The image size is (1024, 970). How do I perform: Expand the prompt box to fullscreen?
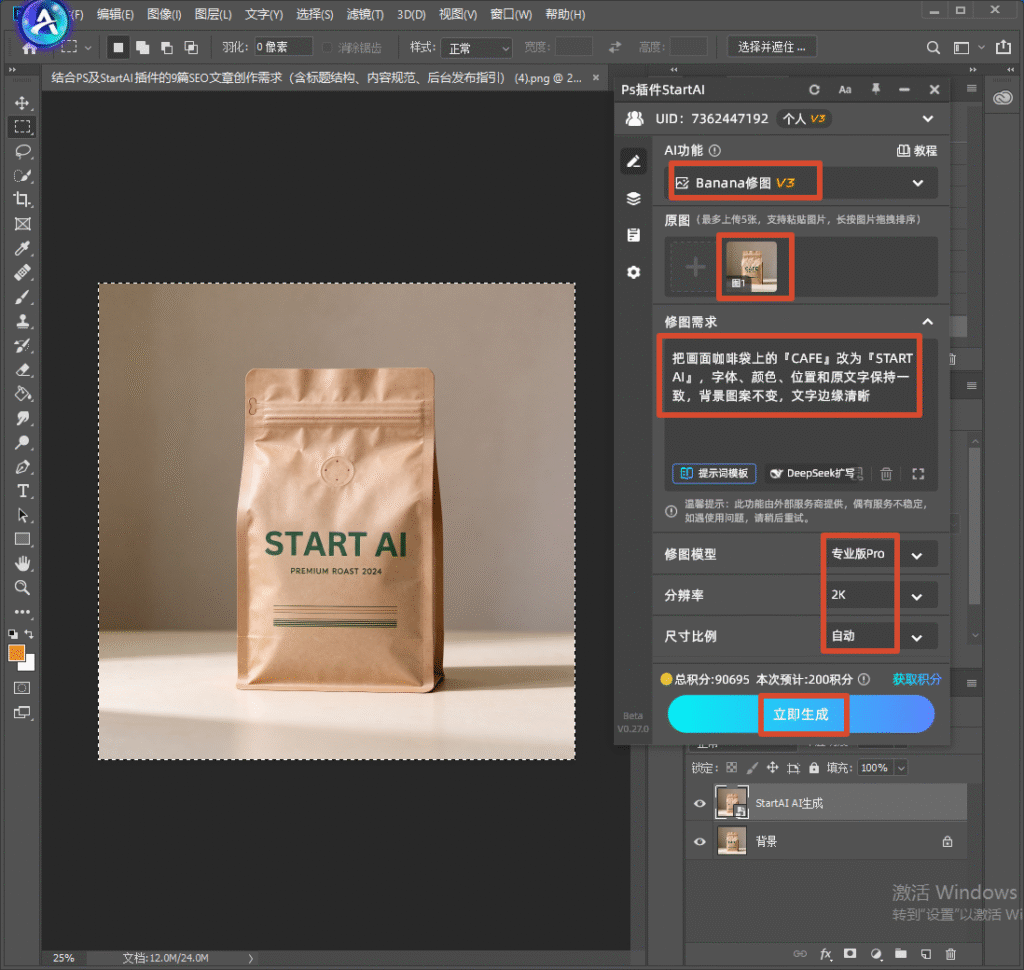[918, 474]
